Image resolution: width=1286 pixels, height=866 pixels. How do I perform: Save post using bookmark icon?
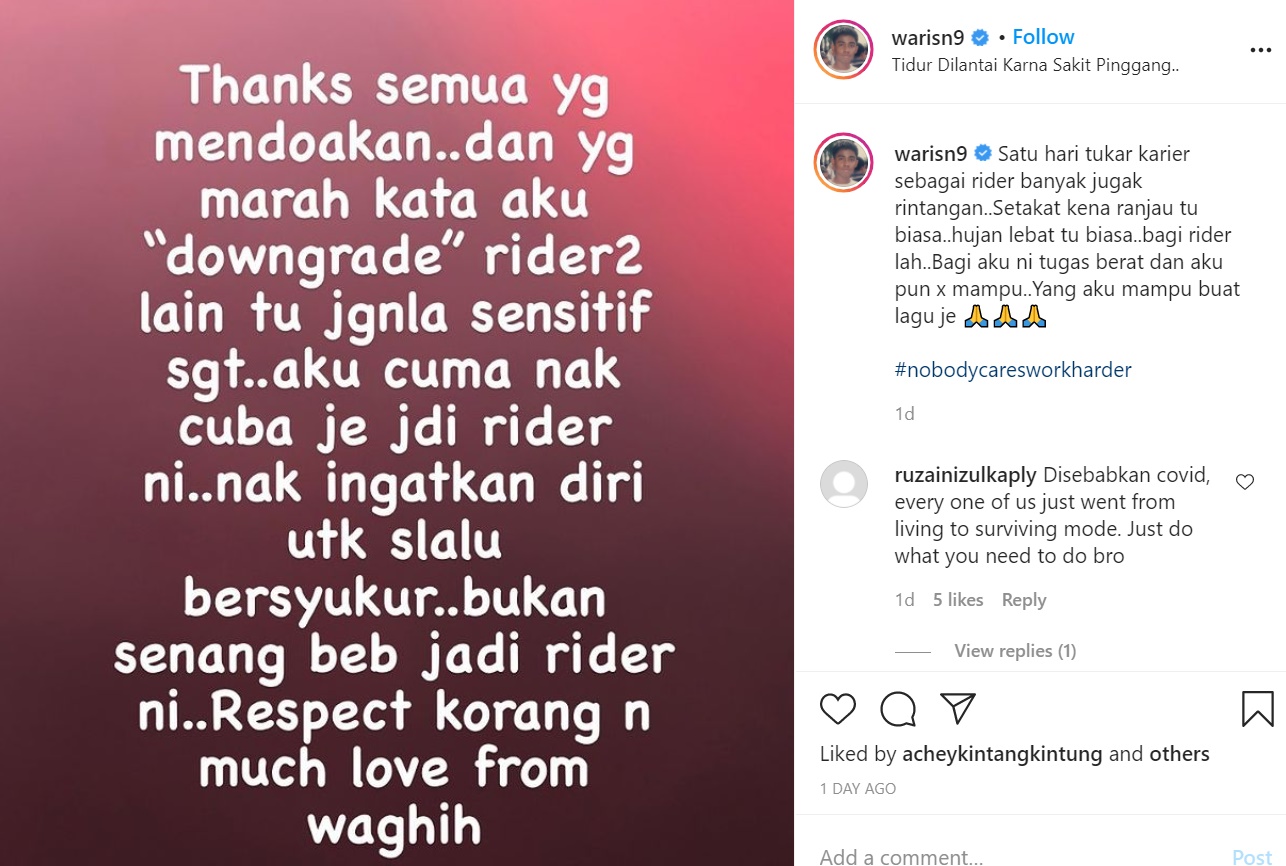[x=1257, y=709]
